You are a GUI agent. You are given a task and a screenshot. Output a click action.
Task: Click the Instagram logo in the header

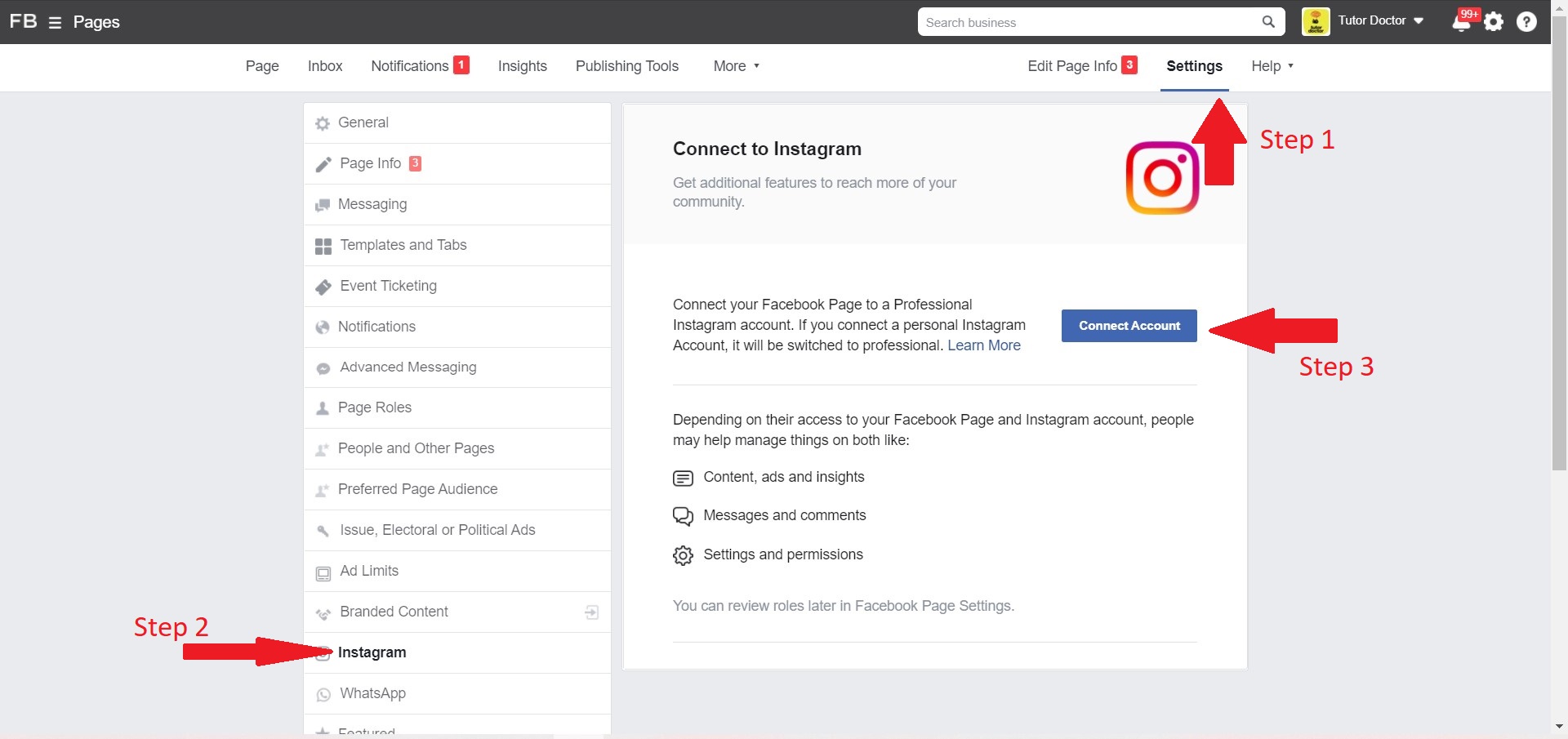click(1162, 178)
